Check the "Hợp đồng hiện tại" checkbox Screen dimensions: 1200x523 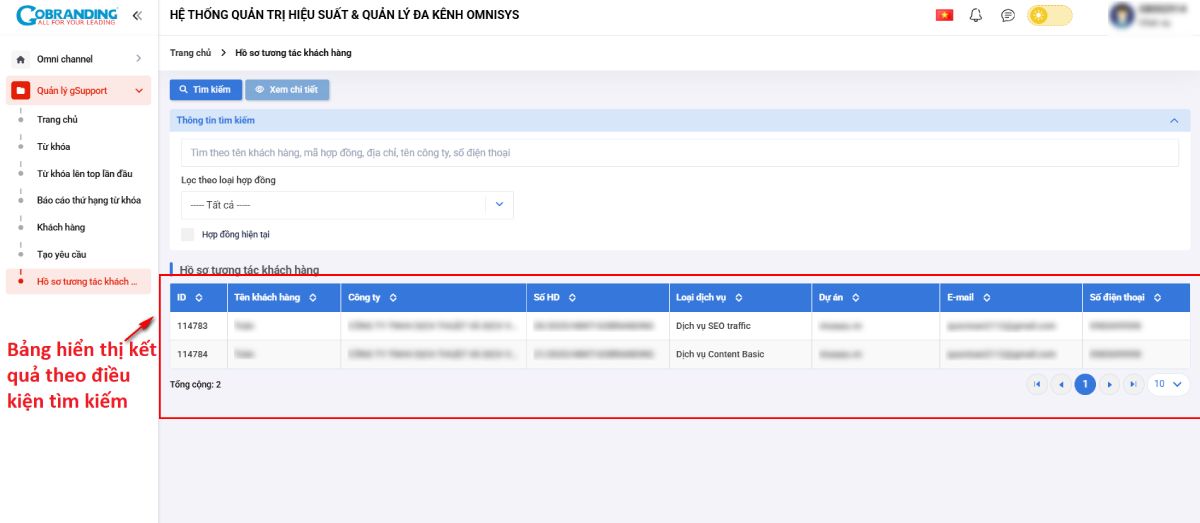click(x=188, y=234)
